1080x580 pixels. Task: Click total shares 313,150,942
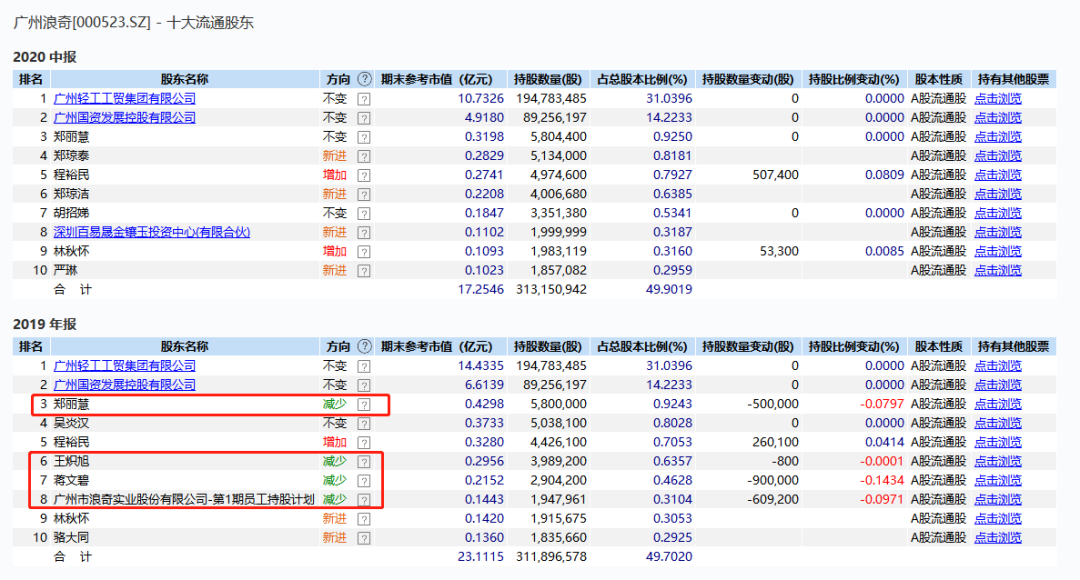tap(551, 289)
